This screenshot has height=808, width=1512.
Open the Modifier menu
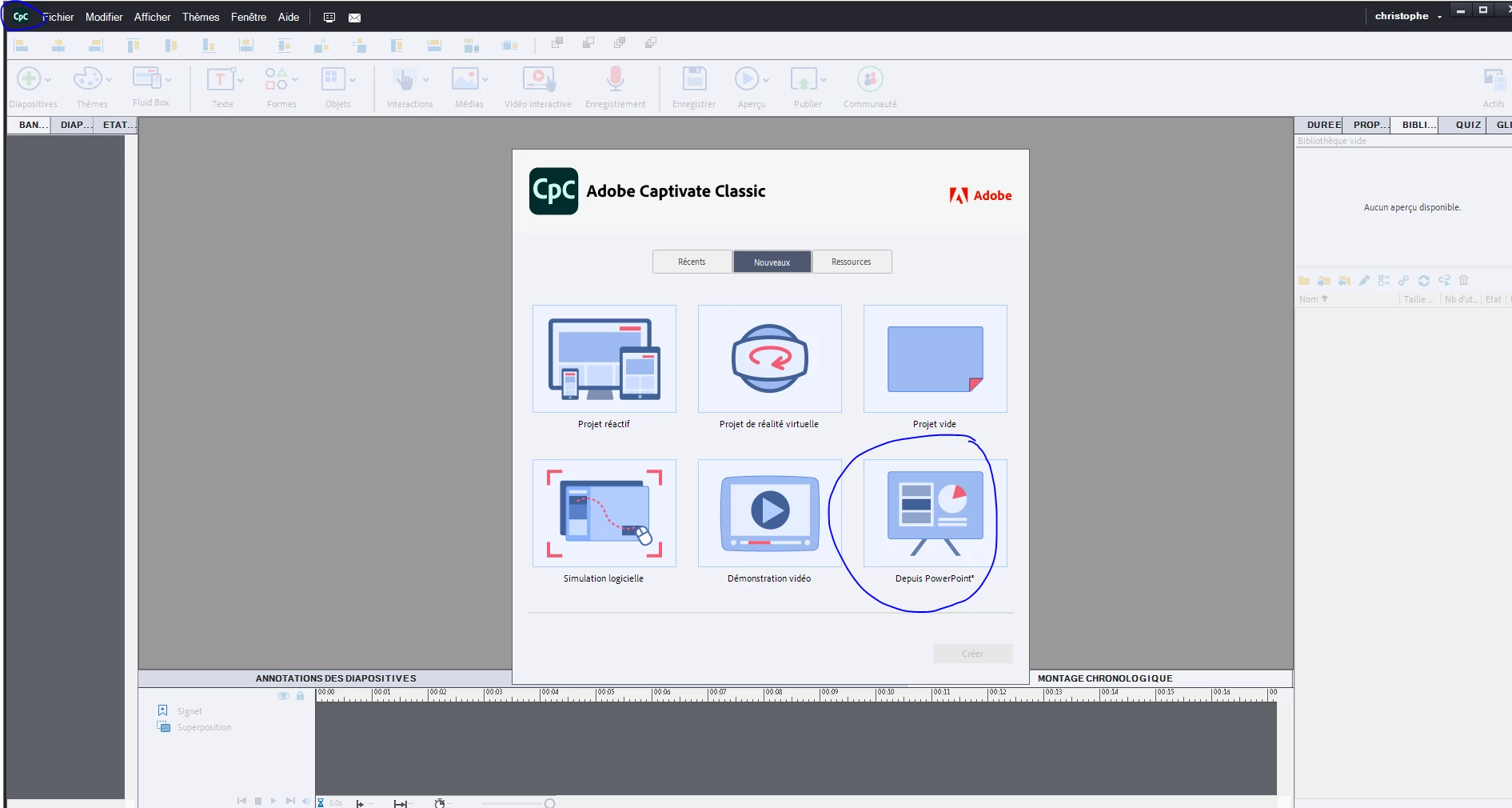[x=104, y=17]
